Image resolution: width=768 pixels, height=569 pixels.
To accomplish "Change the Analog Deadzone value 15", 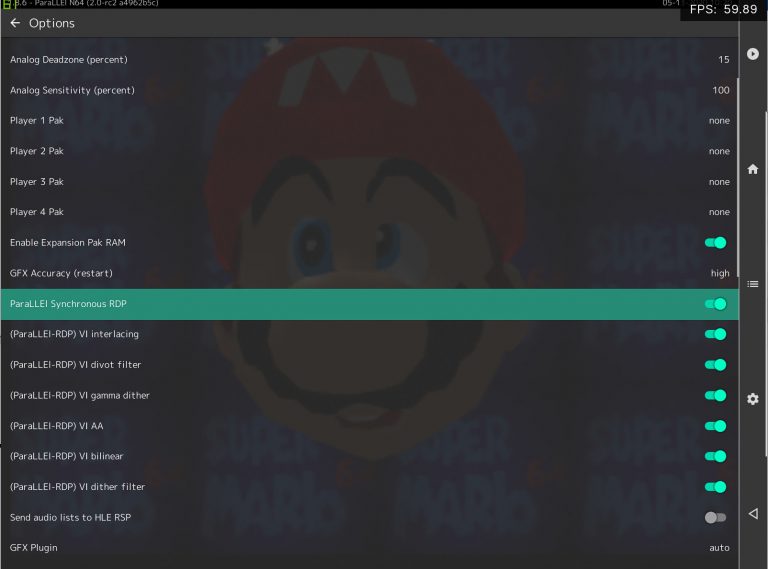I will point(723,60).
